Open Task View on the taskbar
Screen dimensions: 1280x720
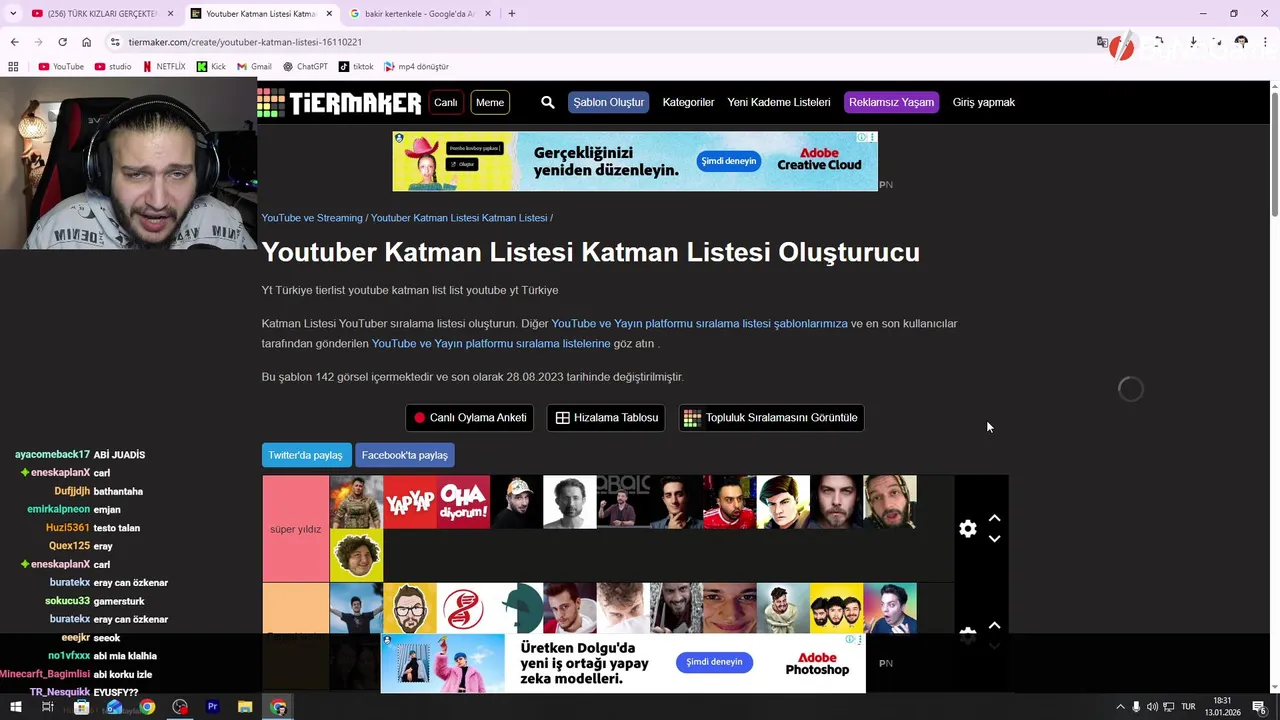pos(47,707)
